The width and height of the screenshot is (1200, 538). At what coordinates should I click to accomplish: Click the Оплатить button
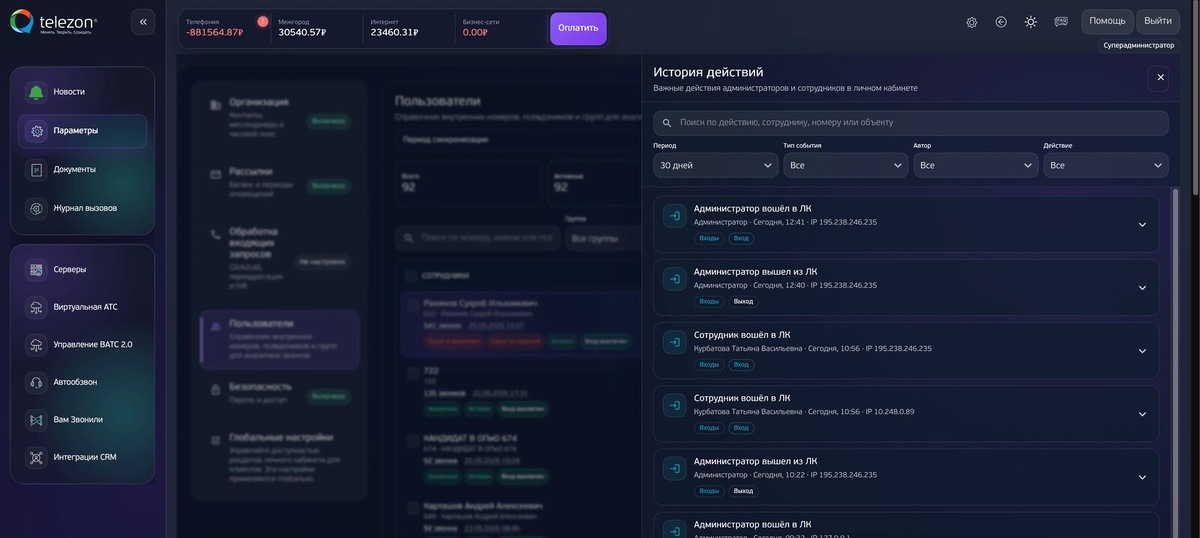(x=578, y=28)
